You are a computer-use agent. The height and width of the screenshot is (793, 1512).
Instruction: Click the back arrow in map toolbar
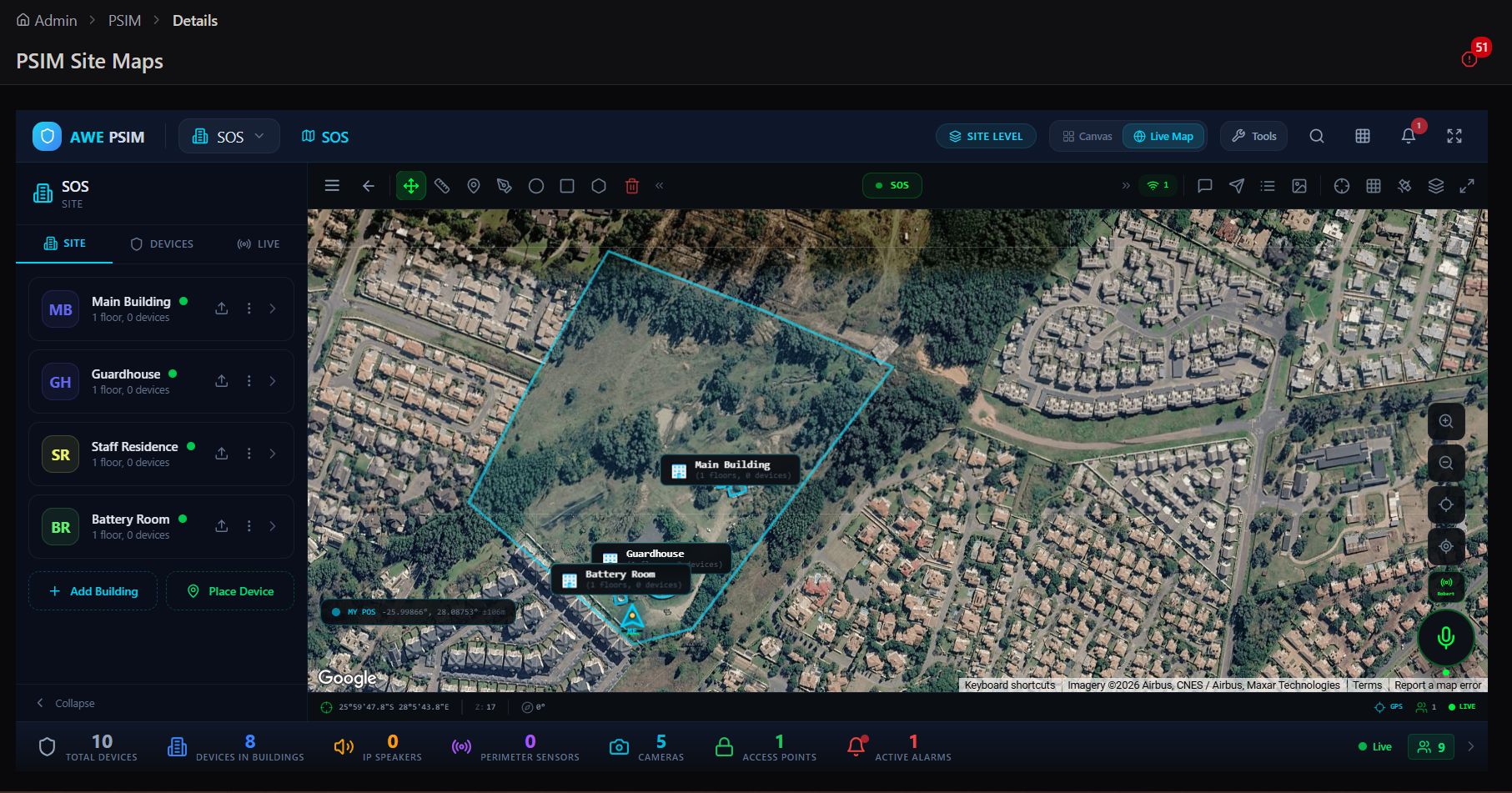point(368,186)
